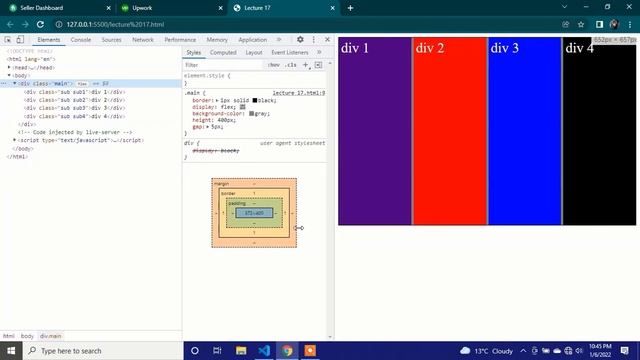The width and height of the screenshot is (640, 360).
Task: Switch to the Seller Dashboard browser tab
Action: 58,8
